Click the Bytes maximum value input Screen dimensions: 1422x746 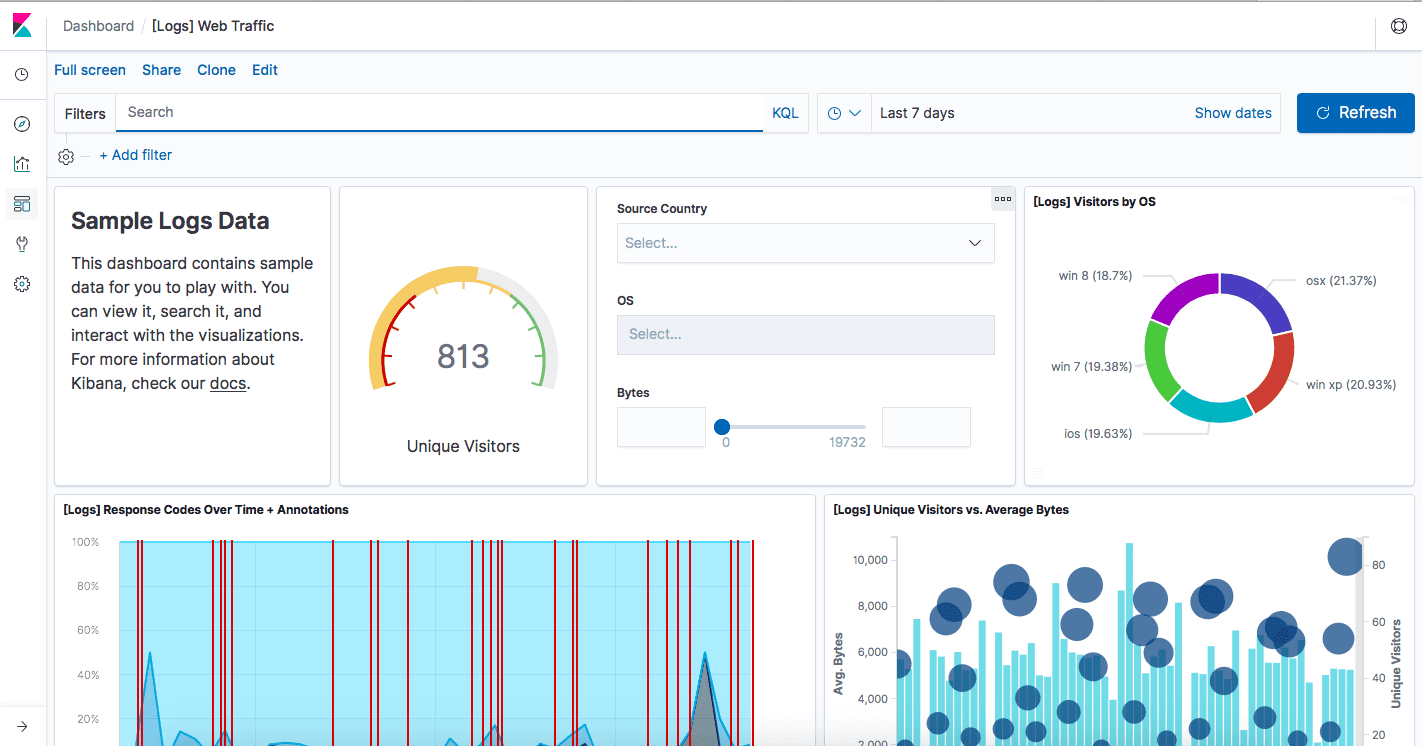(x=926, y=427)
